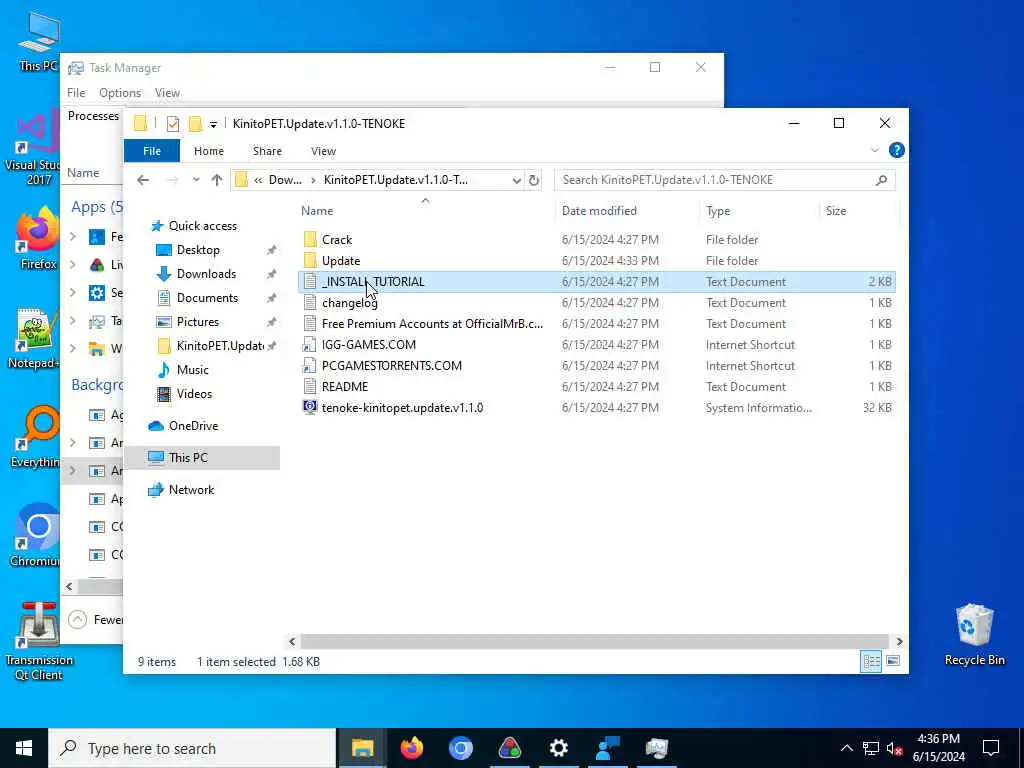The image size is (1024, 768).
Task: Click the search magnifier icon in Explorer
Action: (881, 180)
